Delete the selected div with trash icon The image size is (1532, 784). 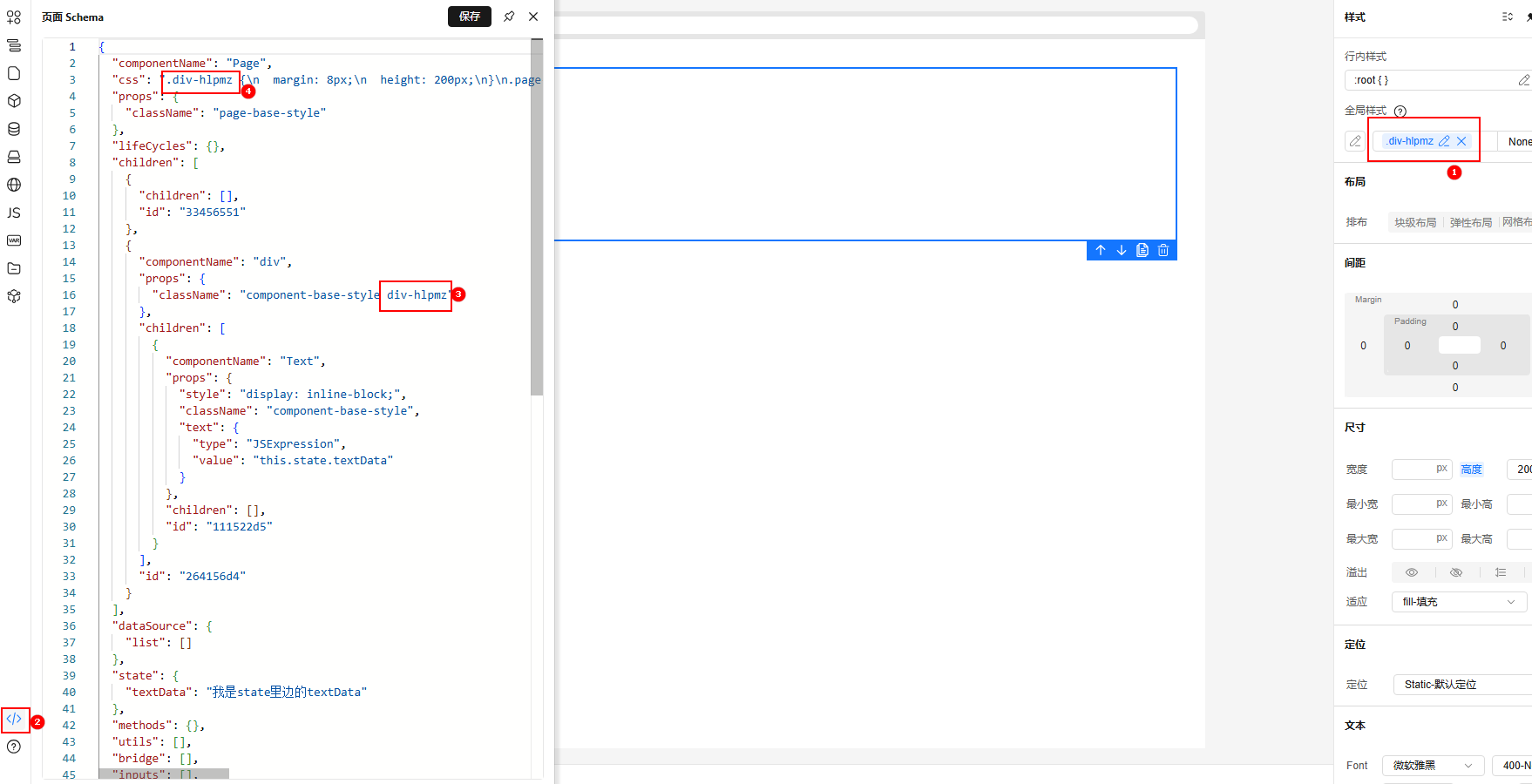tap(1163, 250)
